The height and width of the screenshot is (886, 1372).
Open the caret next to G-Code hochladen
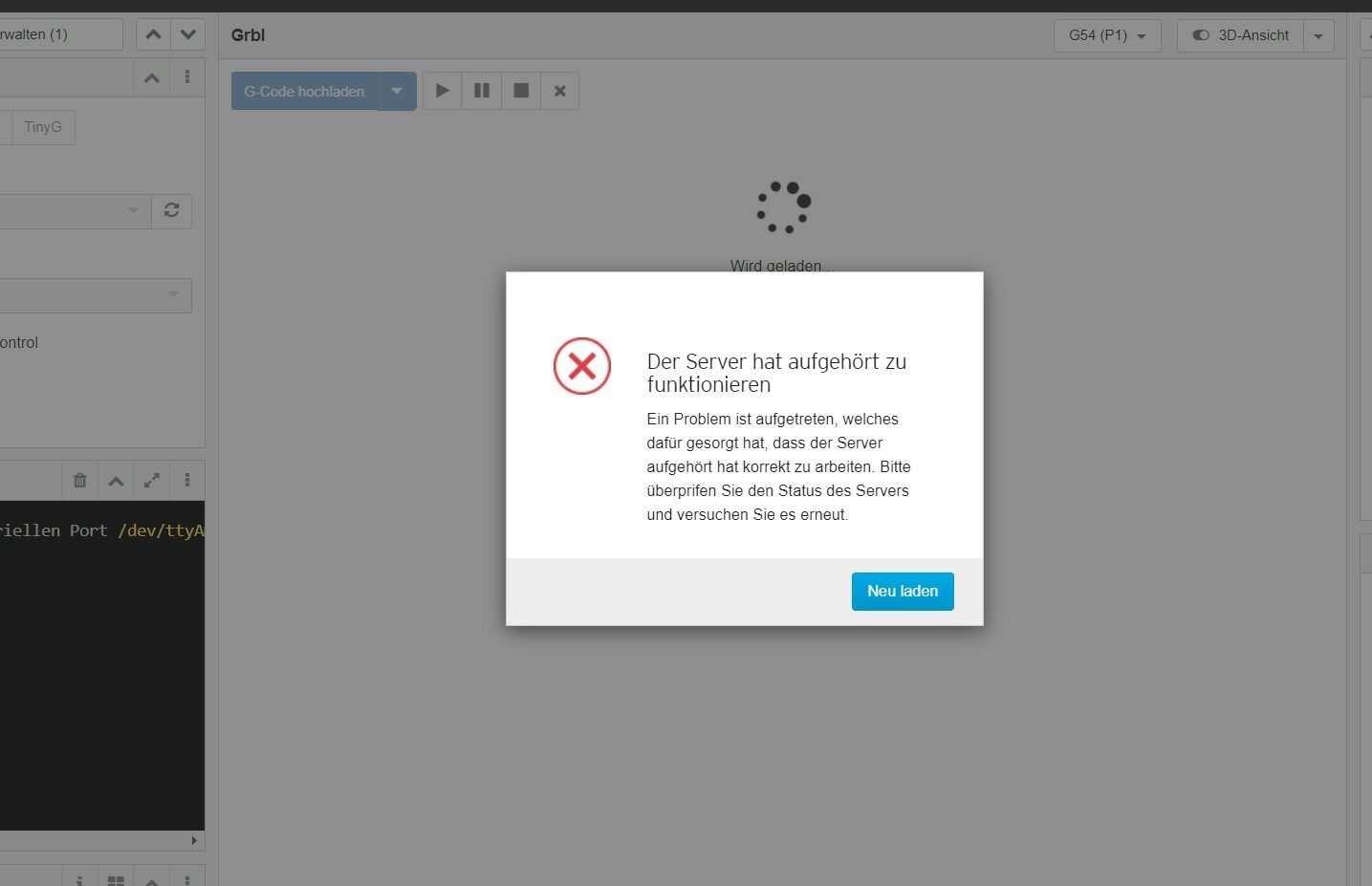click(x=397, y=92)
